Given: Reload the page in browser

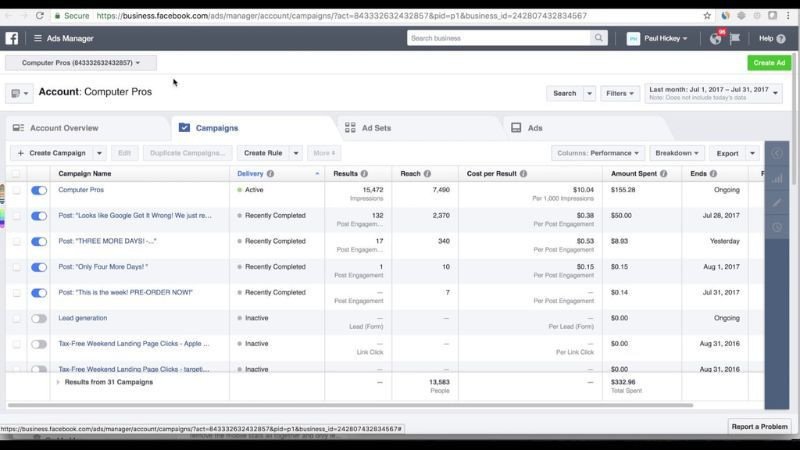Looking at the screenshot, I should pyautogui.click(x=39, y=16).
